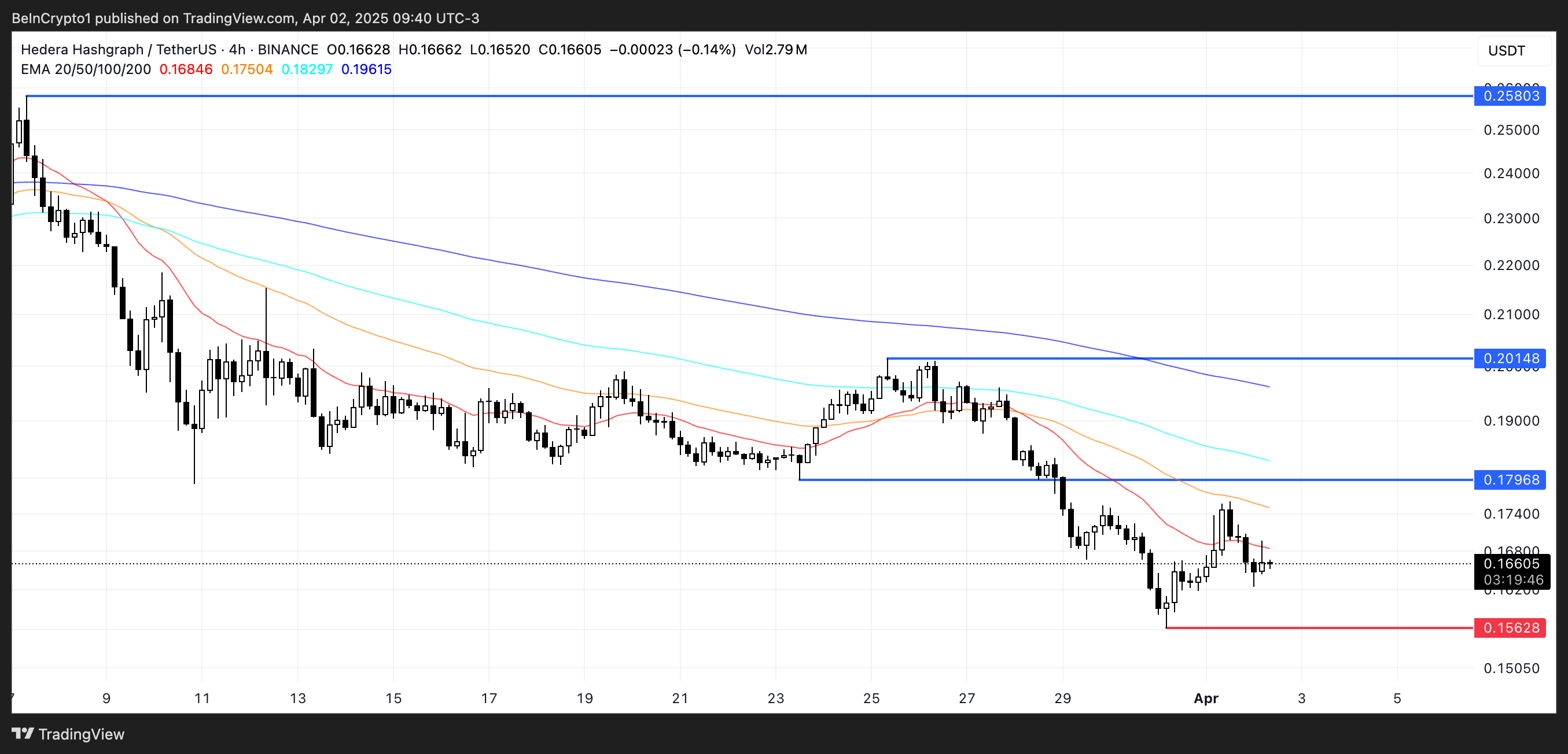Click the 0.17968 price level label
The width and height of the screenshot is (1568, 754).
1510,480
